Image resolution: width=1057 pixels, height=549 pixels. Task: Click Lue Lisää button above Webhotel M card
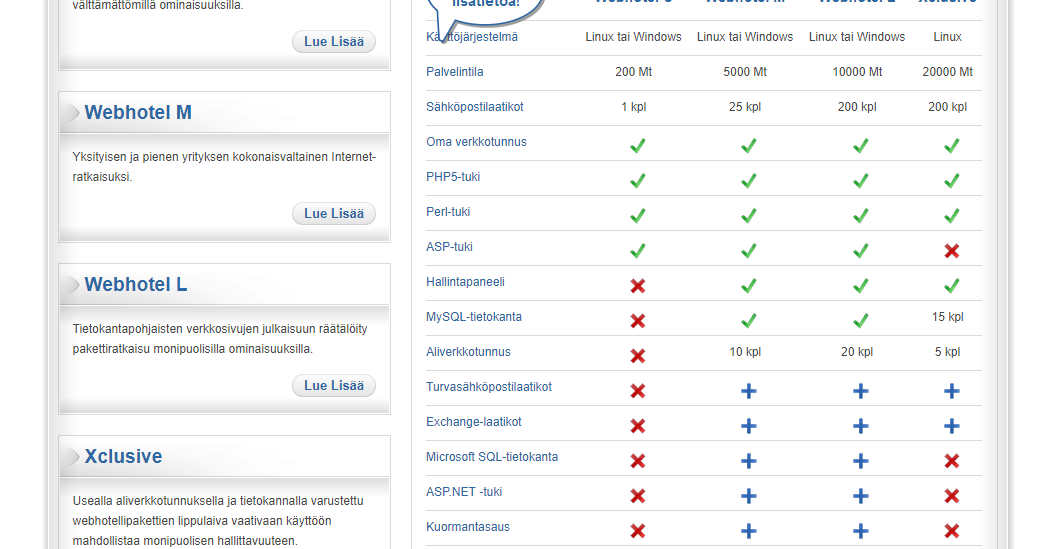(334, 42)
